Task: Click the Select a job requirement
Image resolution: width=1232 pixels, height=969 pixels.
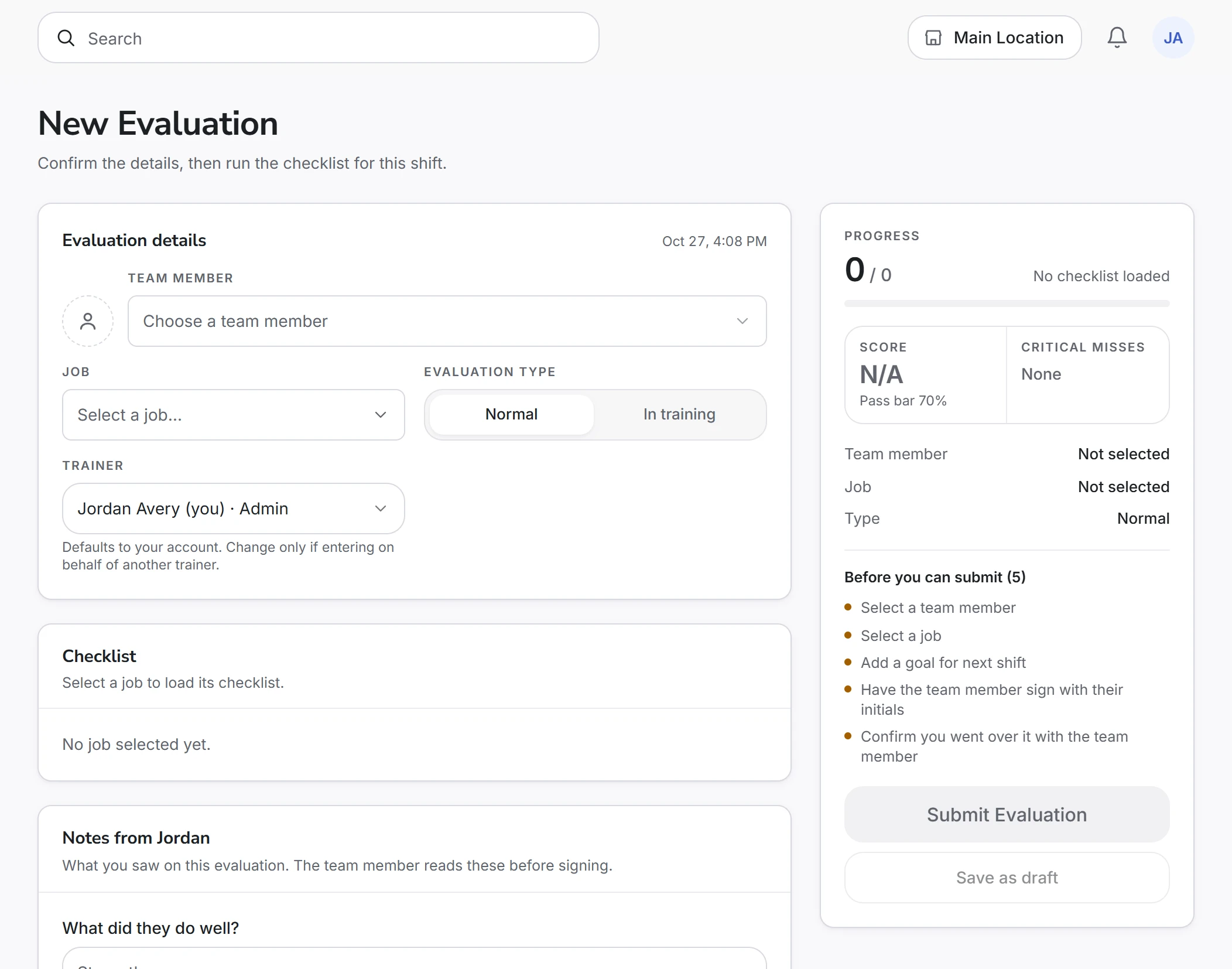Action: 901,636
